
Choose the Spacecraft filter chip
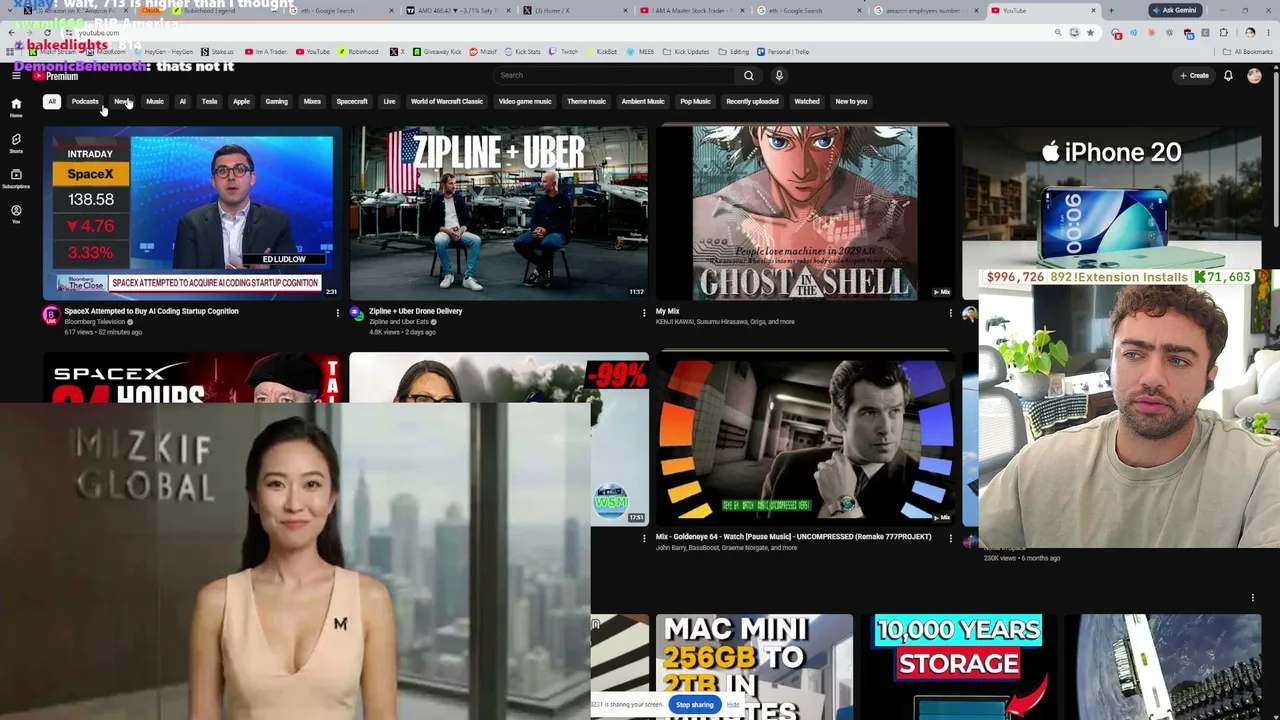pos(352,101)
